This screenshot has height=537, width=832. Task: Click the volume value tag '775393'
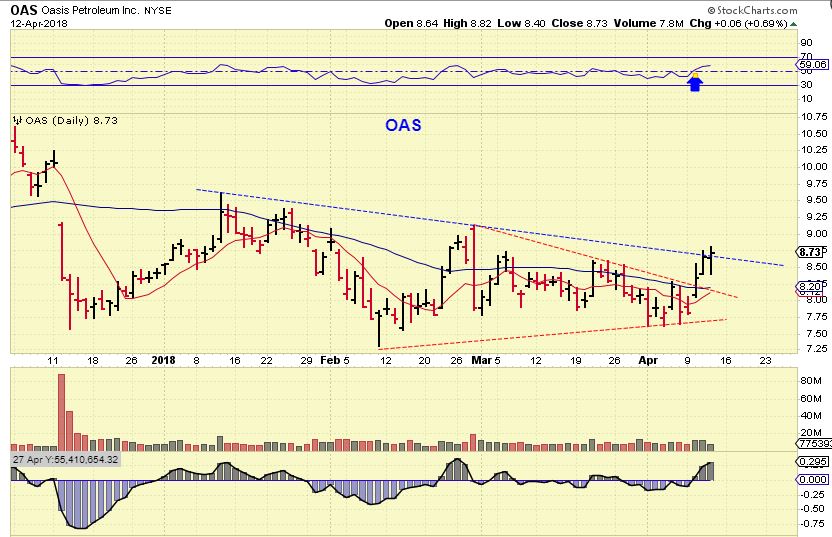[814, 444]
